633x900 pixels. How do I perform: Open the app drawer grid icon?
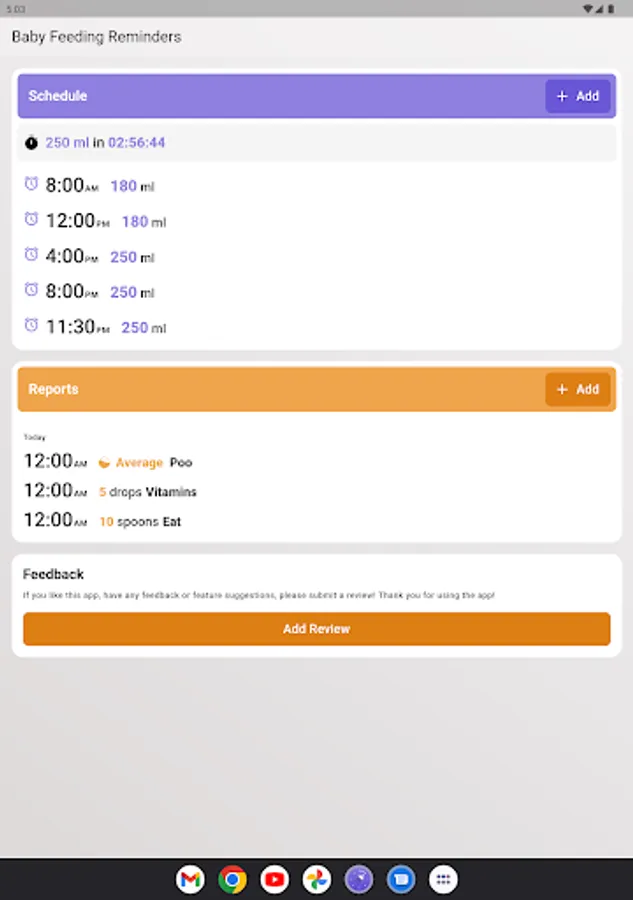pos(443,879)
